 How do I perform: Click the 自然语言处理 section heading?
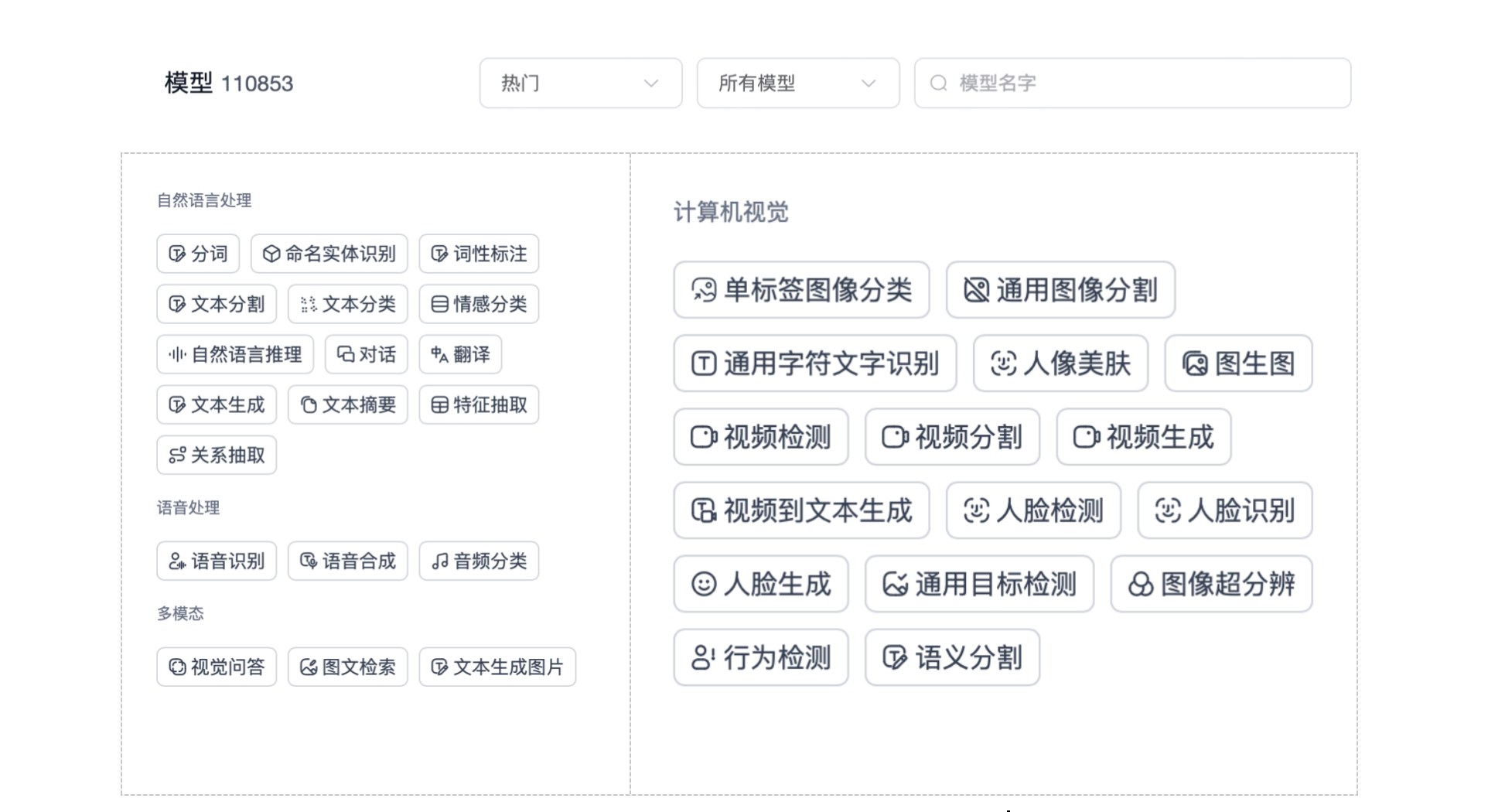[203, 200]
